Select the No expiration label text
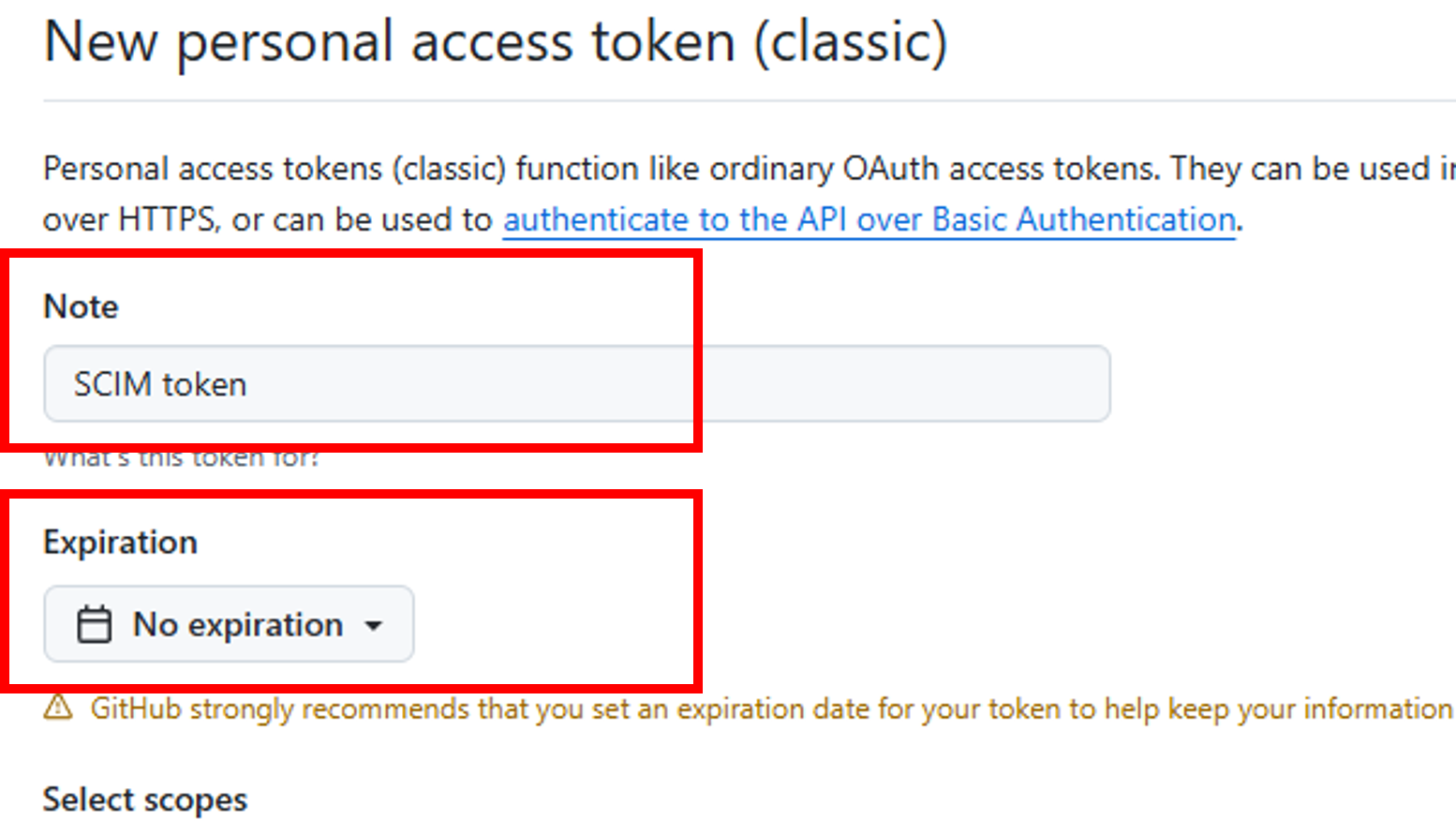This screenshot has width=1456, height=835. [x=238, y=624]
